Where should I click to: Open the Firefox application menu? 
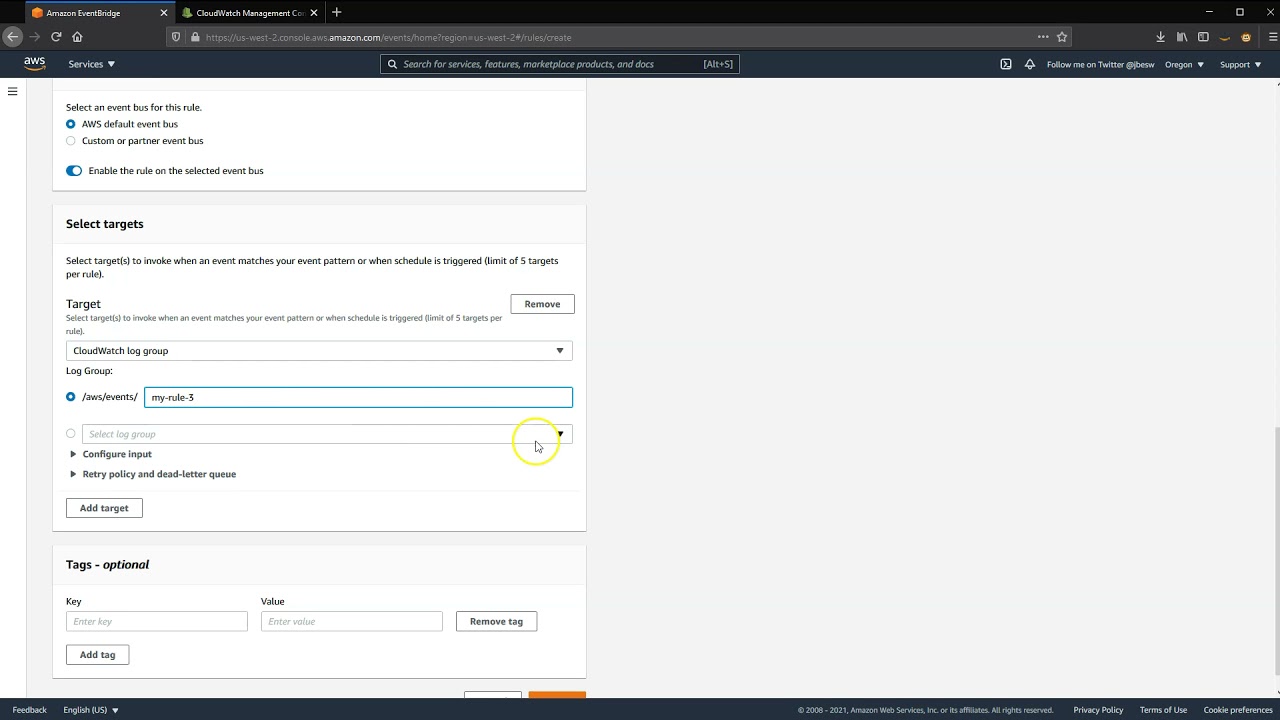(1273, 37)
